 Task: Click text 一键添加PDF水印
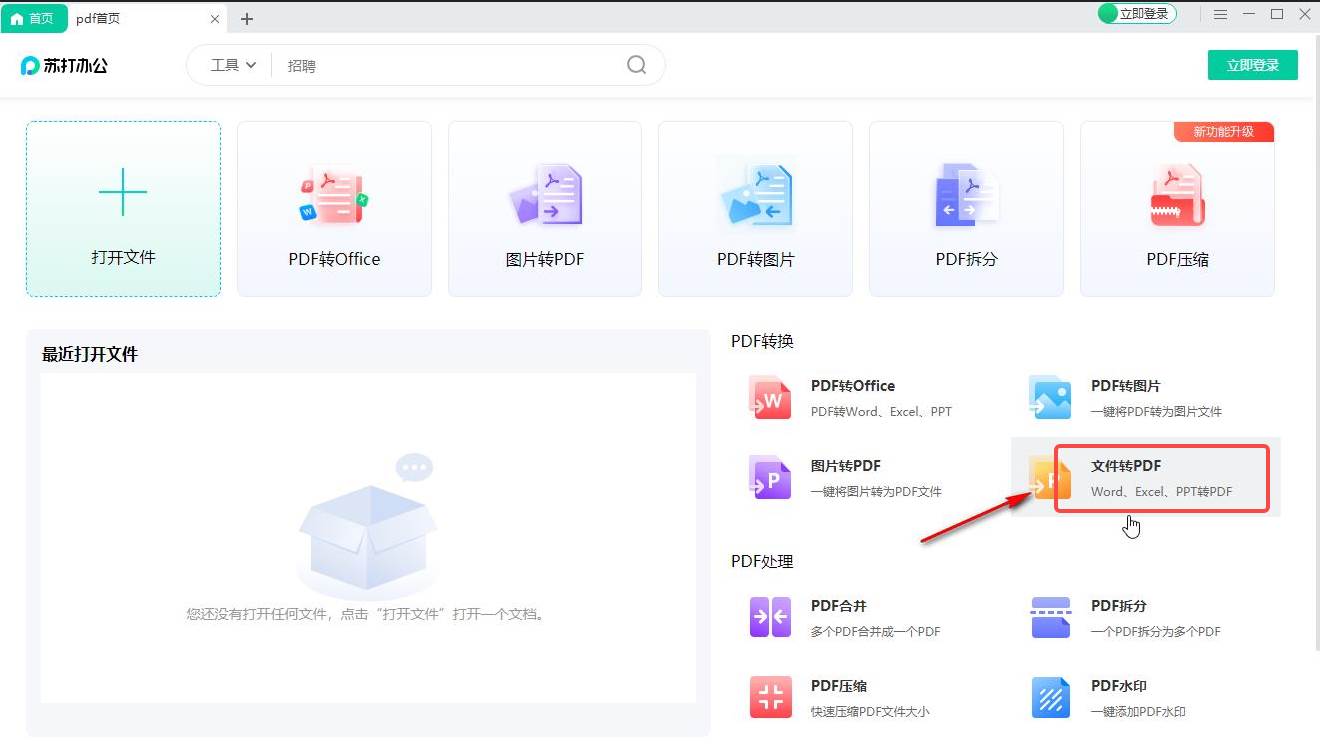point(1138,711)
